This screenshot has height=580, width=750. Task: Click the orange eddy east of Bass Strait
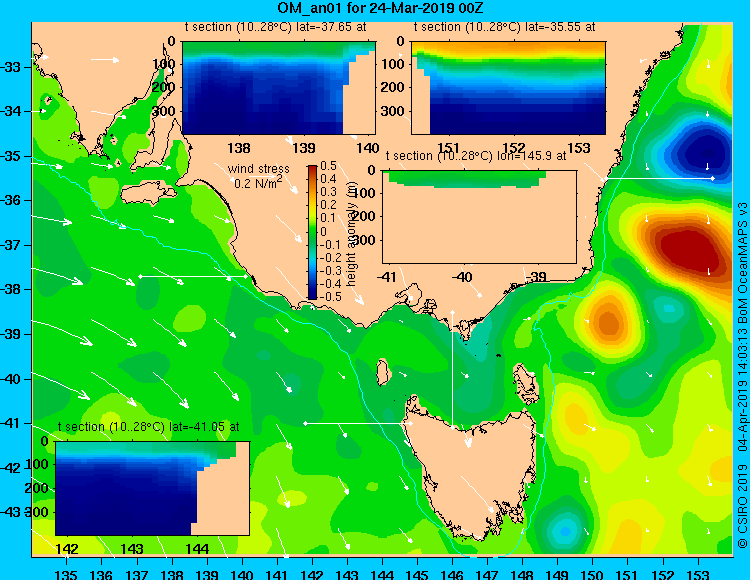click(608, 321)
